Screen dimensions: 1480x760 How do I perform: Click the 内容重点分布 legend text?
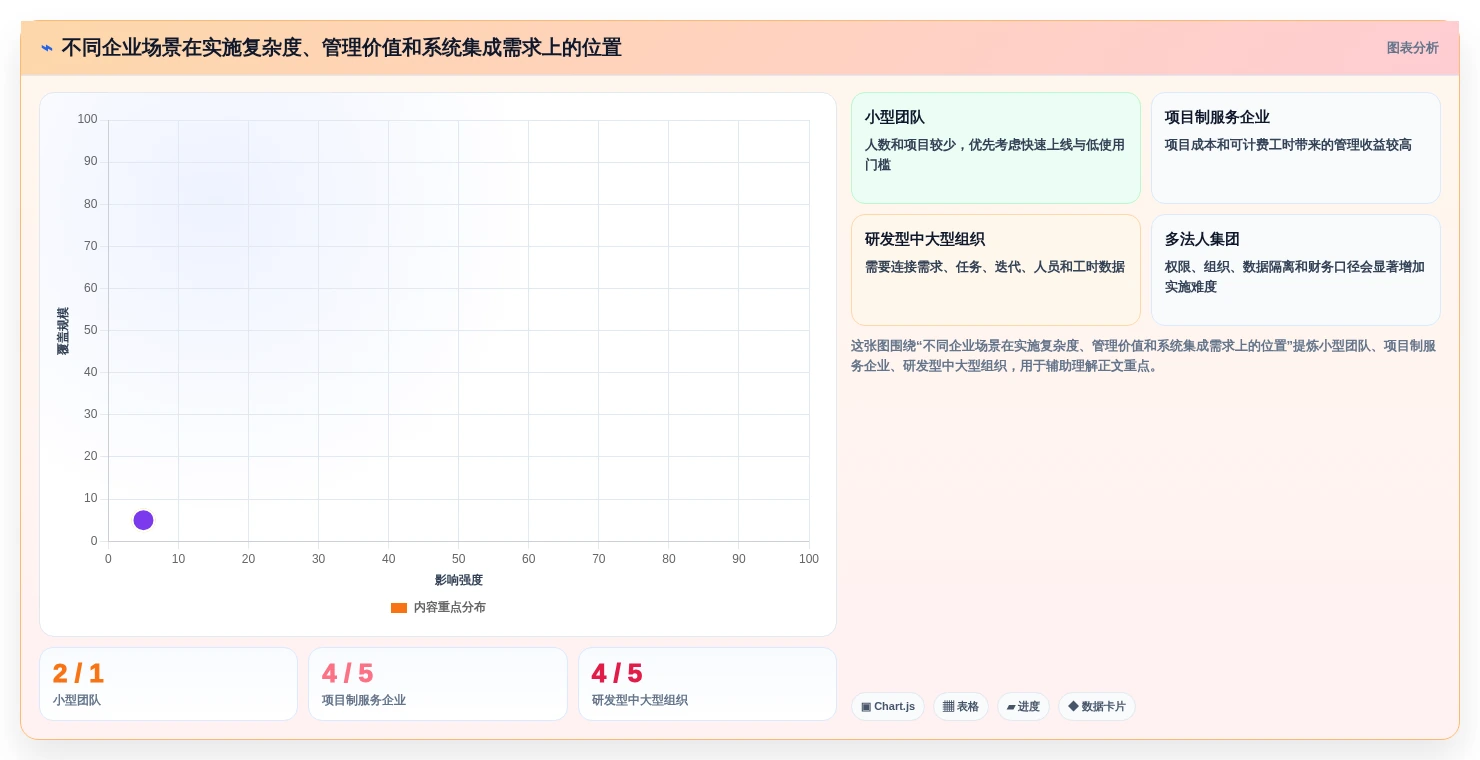pos(450,607)
